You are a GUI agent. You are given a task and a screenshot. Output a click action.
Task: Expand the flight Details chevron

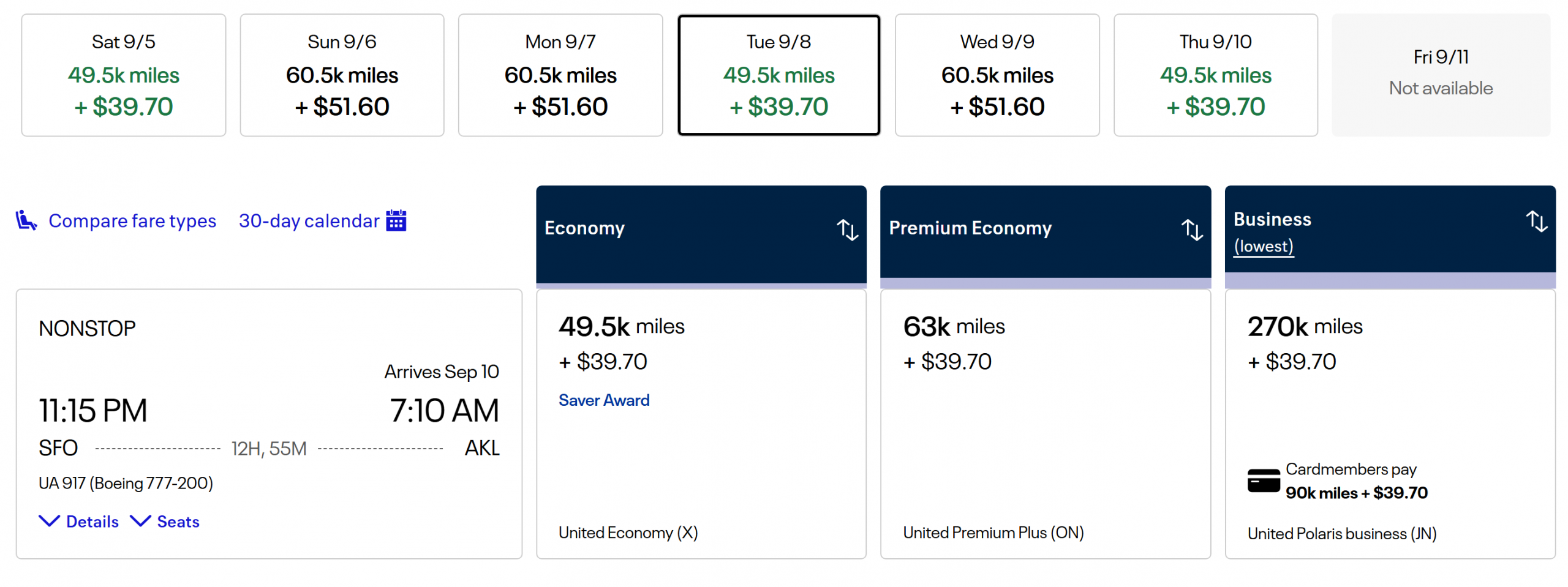(50, 521)
